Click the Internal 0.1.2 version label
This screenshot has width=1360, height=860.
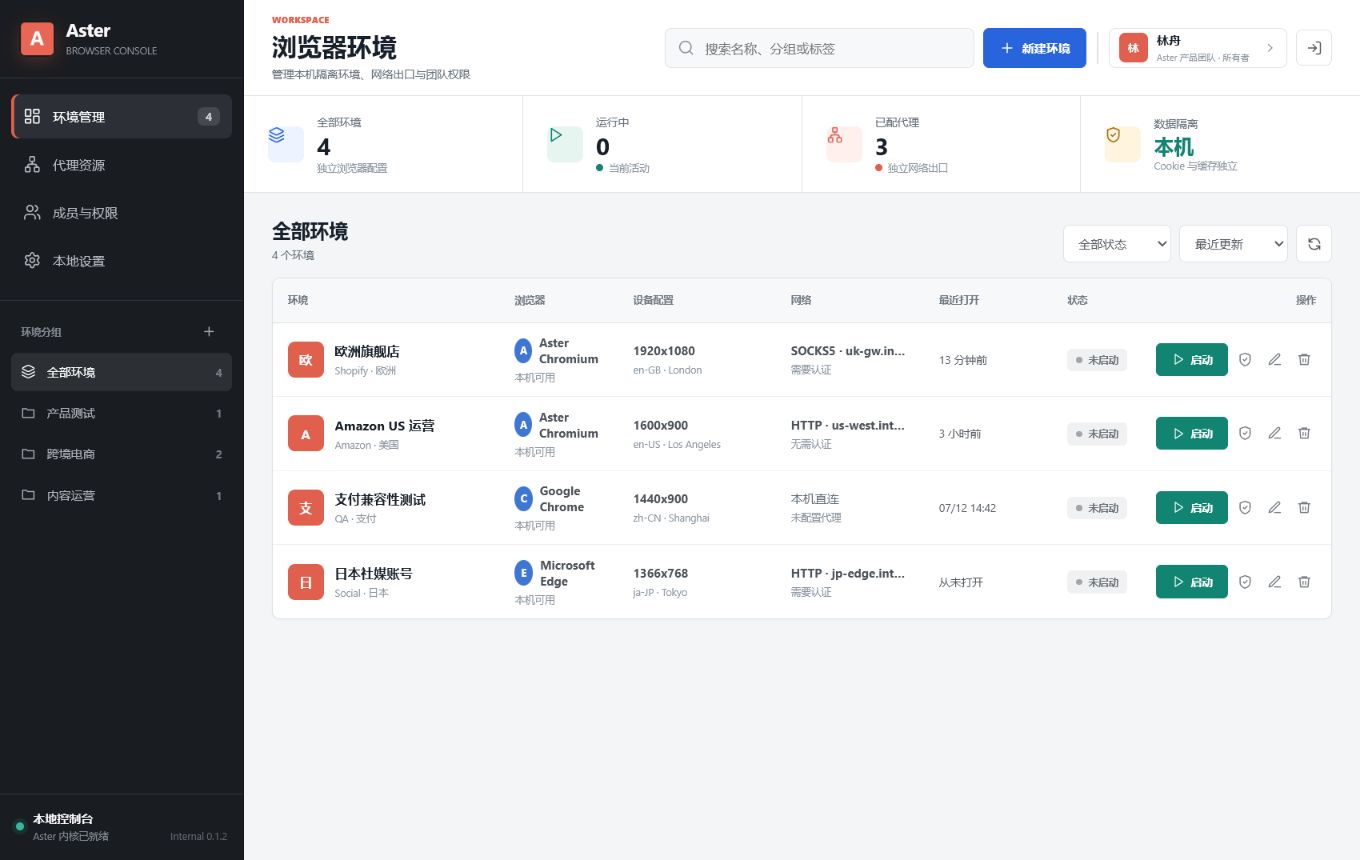pyautogui.click(x=199, y=836)
